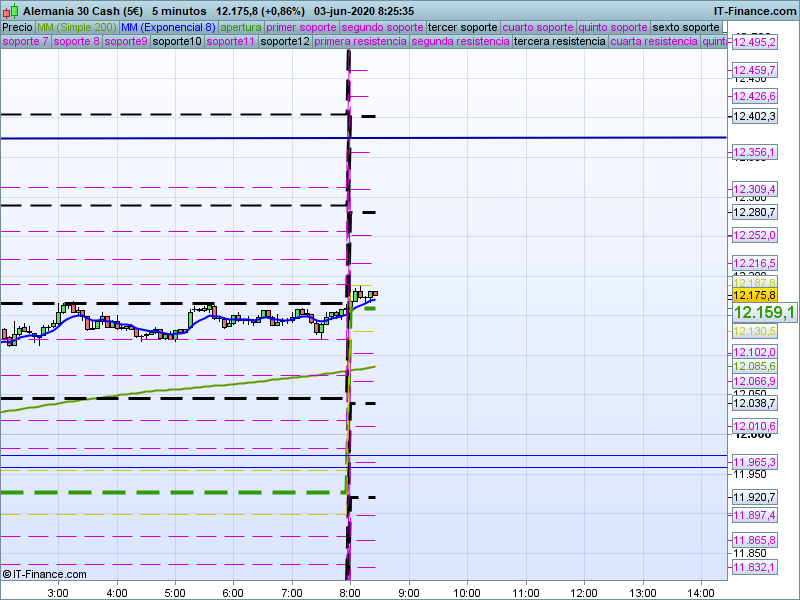Click the cuarta resistencia label

pos(654,42)
